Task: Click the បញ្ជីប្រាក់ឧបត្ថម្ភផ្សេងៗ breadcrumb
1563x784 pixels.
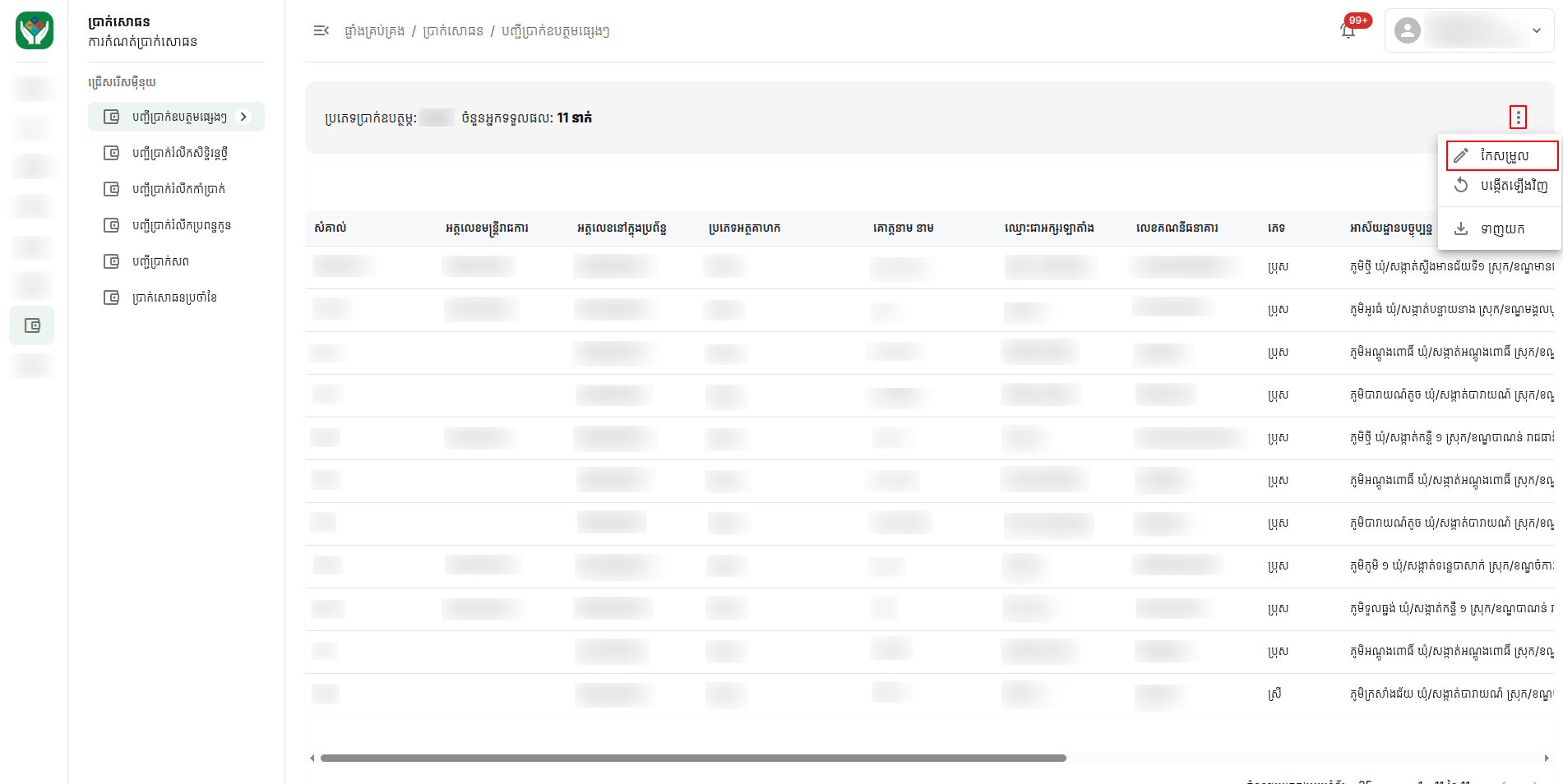Action: click(x=556, y=31)
